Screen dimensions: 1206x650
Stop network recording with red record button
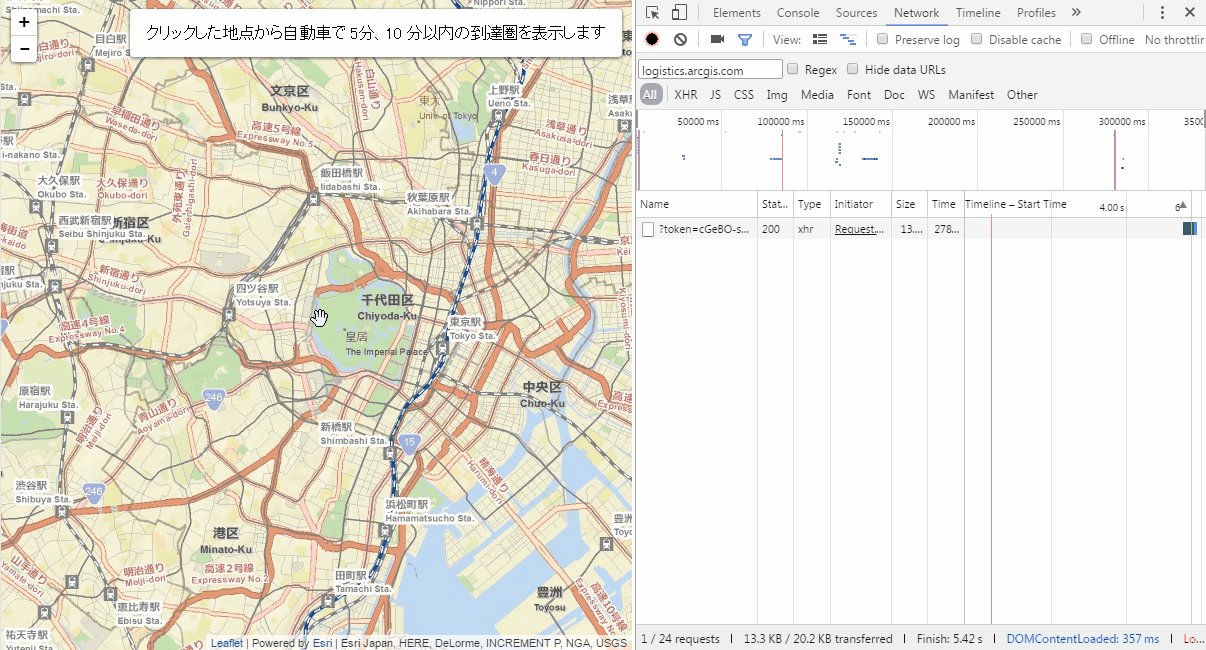point(652,39)
